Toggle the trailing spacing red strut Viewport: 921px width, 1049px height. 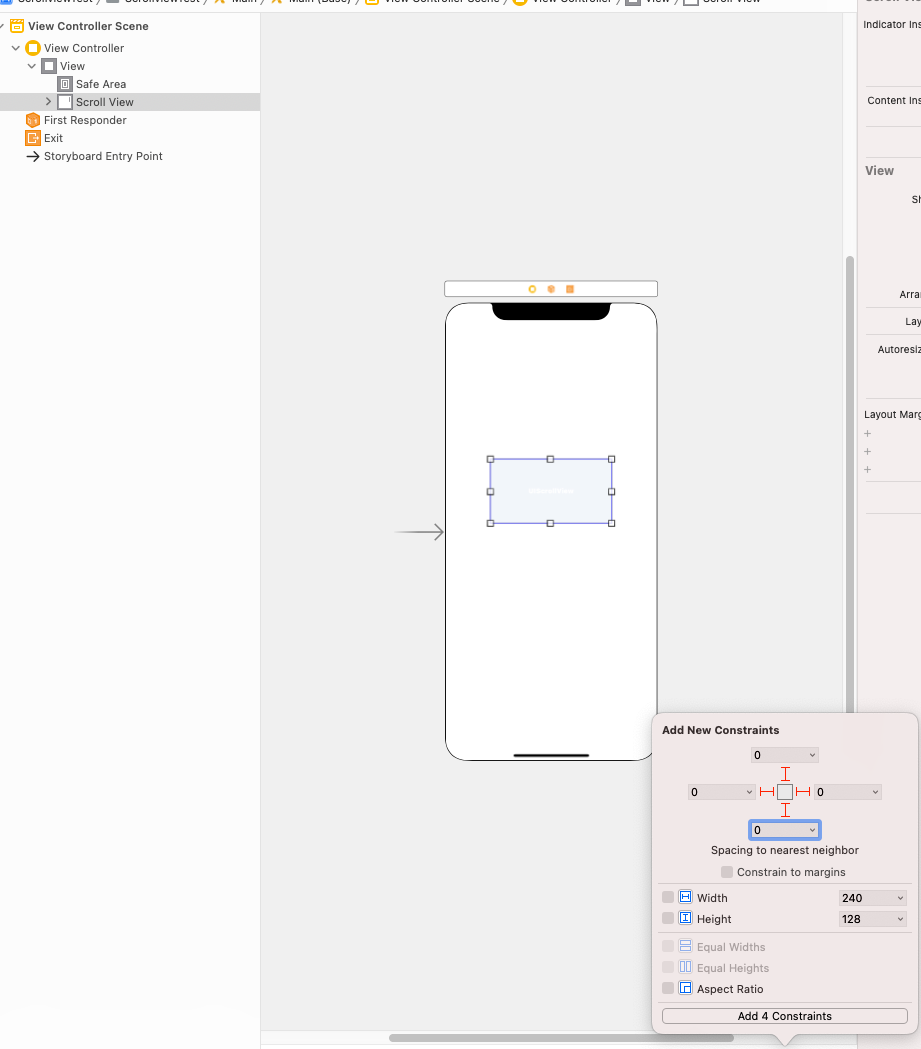tap(803, 792)
